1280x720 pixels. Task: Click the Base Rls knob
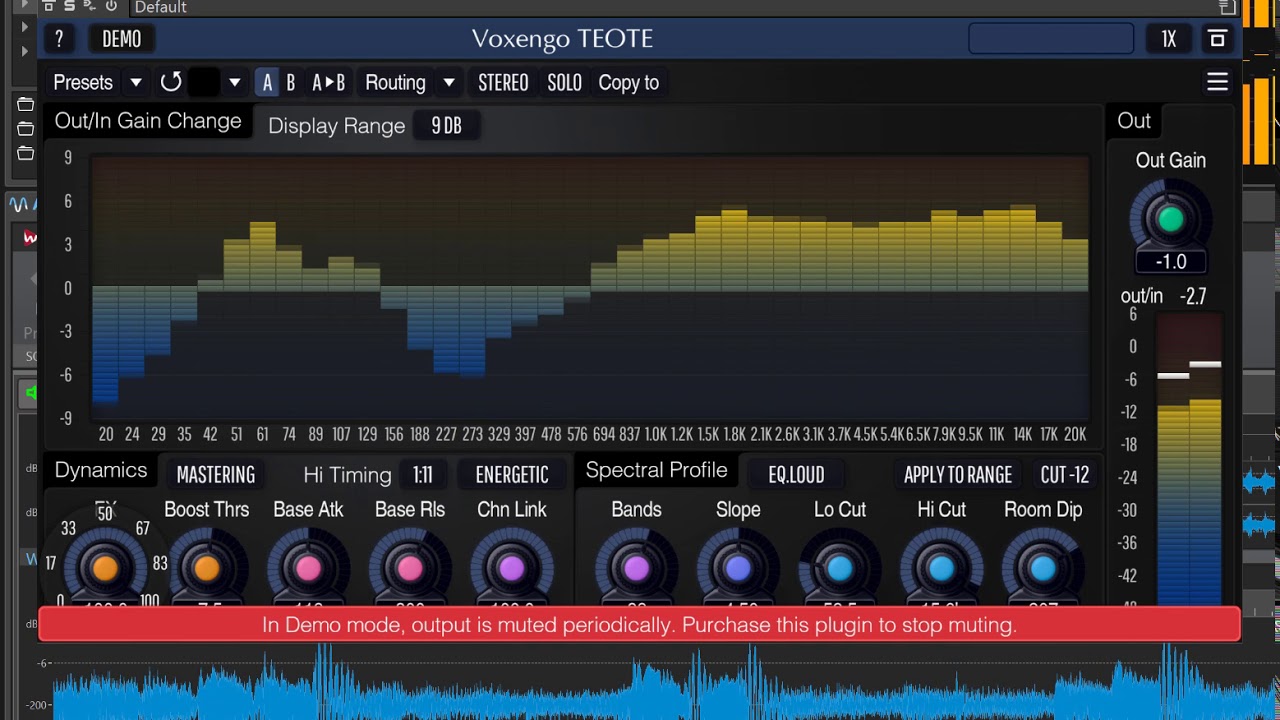(410, 568)
